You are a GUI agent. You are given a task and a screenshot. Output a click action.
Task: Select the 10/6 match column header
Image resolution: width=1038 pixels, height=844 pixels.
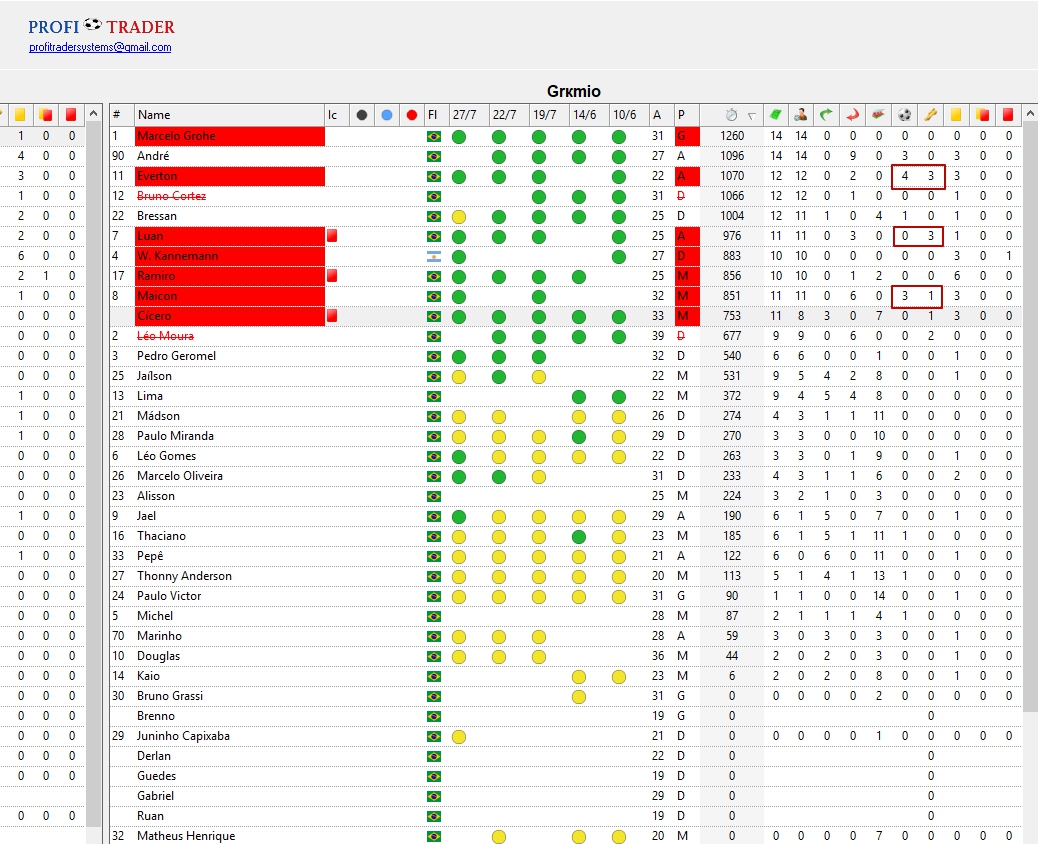[628, 115]
